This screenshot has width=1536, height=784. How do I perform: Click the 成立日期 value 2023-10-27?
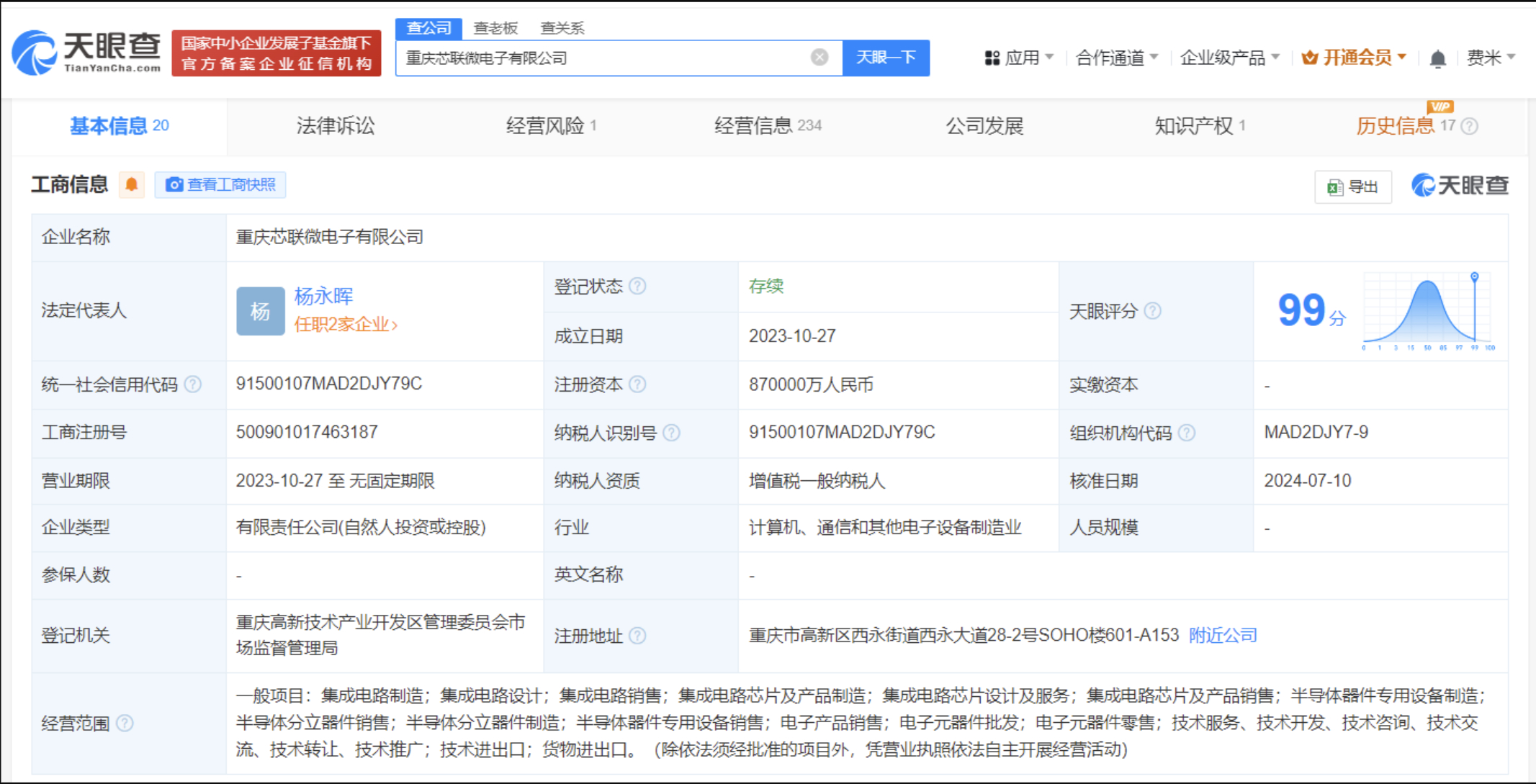click(x=792, y=336)
